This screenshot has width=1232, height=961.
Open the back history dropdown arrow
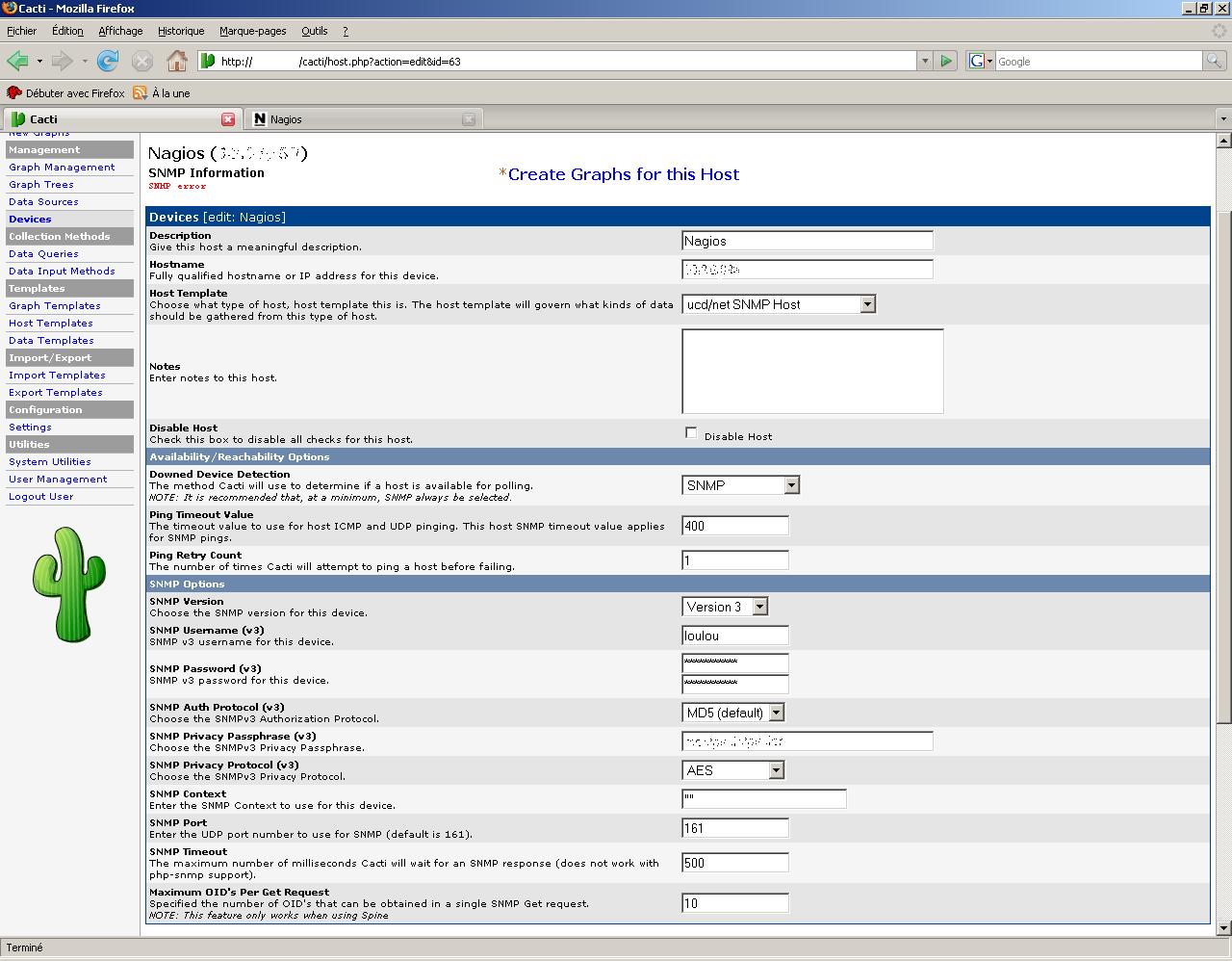coord(39,62)
